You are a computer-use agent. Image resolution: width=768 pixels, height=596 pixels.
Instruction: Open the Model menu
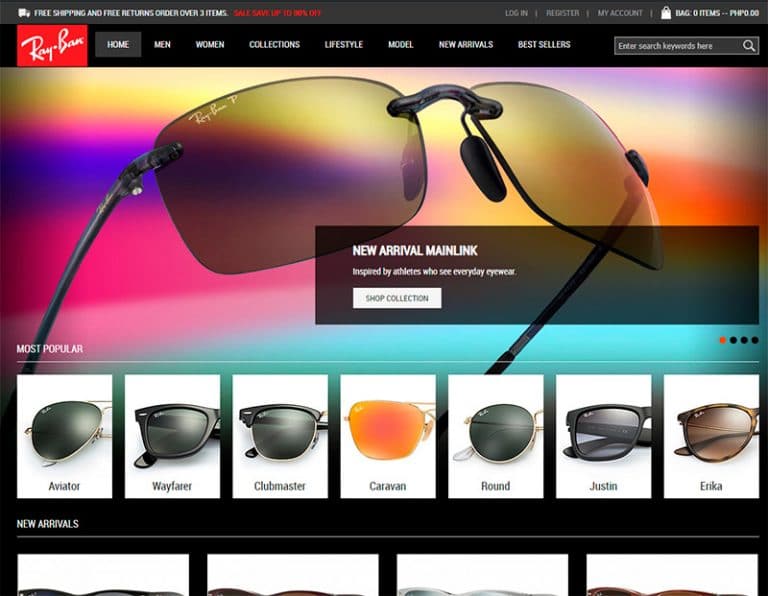[401, 45]
